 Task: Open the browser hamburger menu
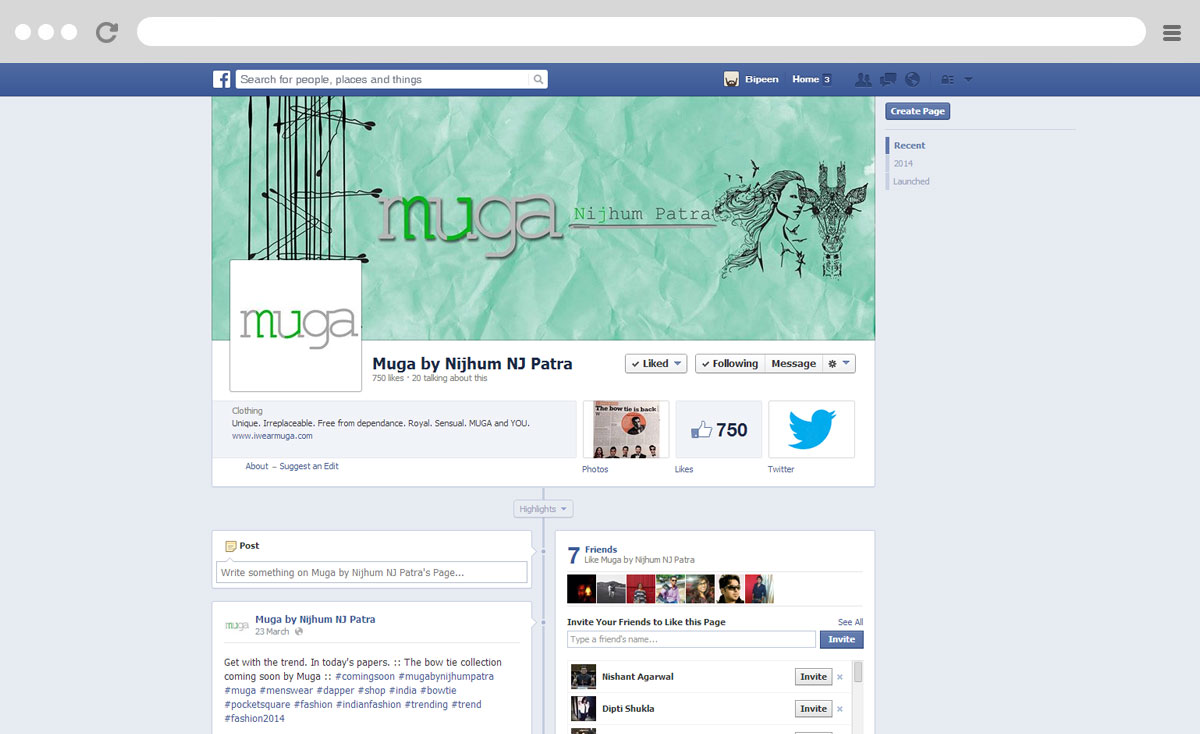pos(1172,32)
